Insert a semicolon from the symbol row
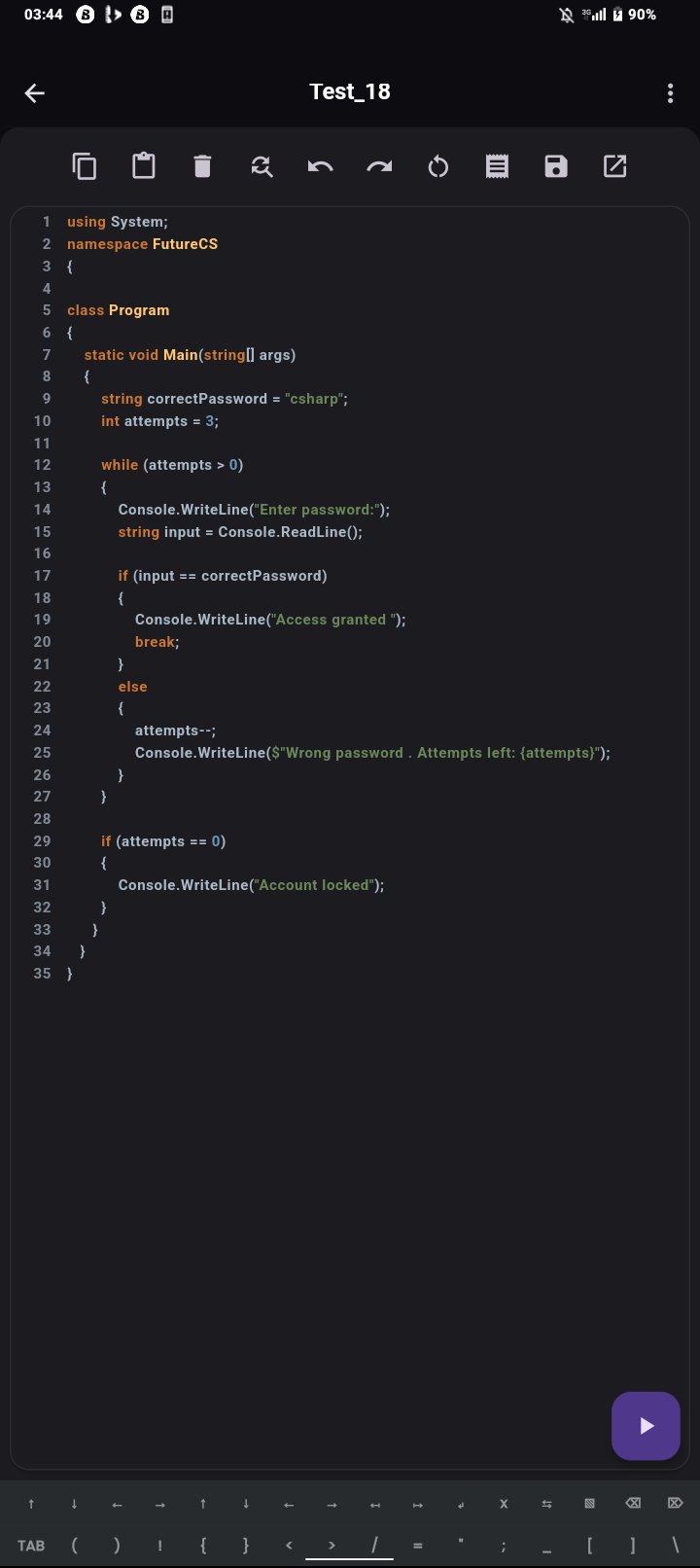Viewport: 700px width, 1568px height. [x=504, y=1546]
